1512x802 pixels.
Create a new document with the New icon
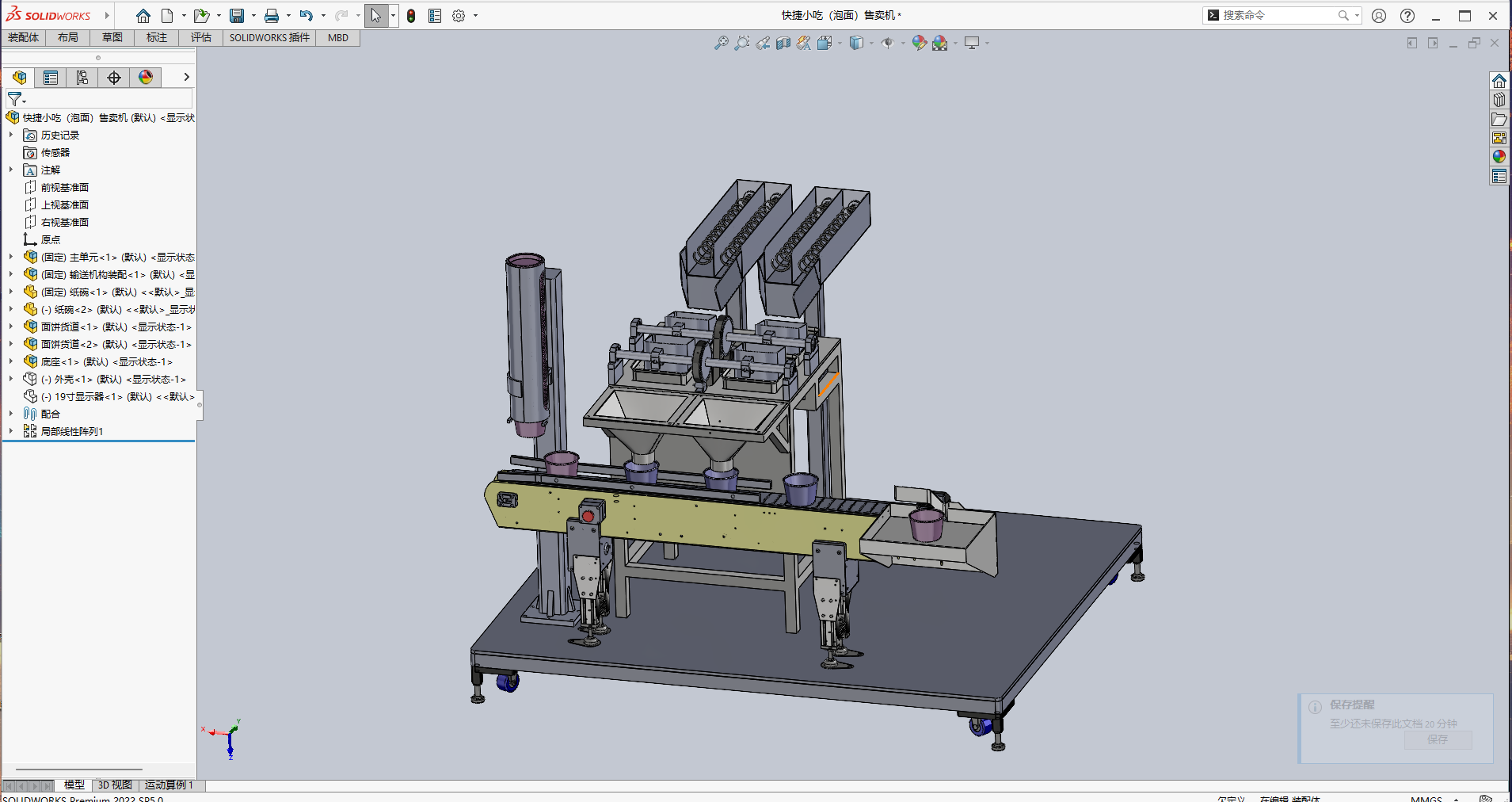(167, 16)
